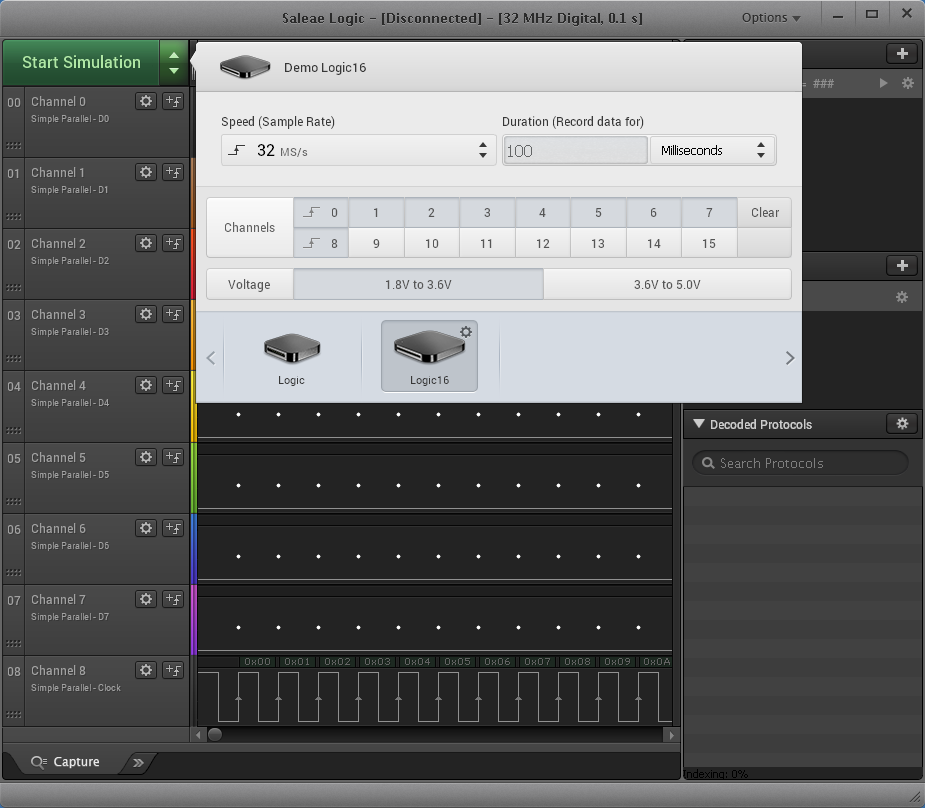The height and width of the screenshot is (808, 925).
Task: Enable channel 15 in Channels grid
Action: pyautogui.click(x=709, y=243)
